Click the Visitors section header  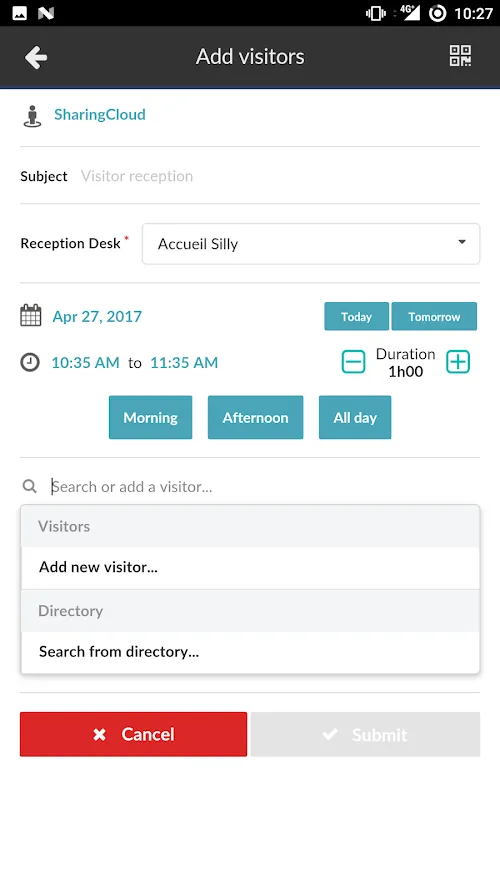(x=250, y=527)
